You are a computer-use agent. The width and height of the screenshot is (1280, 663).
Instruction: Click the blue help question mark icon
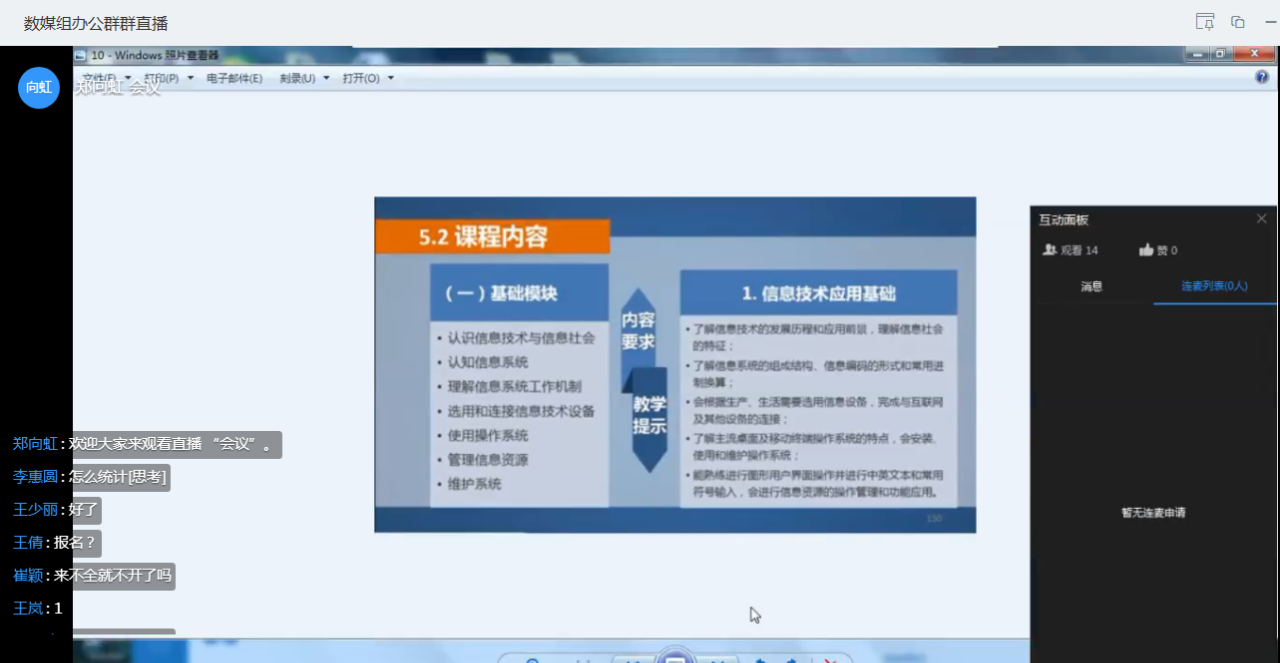pos(1262,77)
